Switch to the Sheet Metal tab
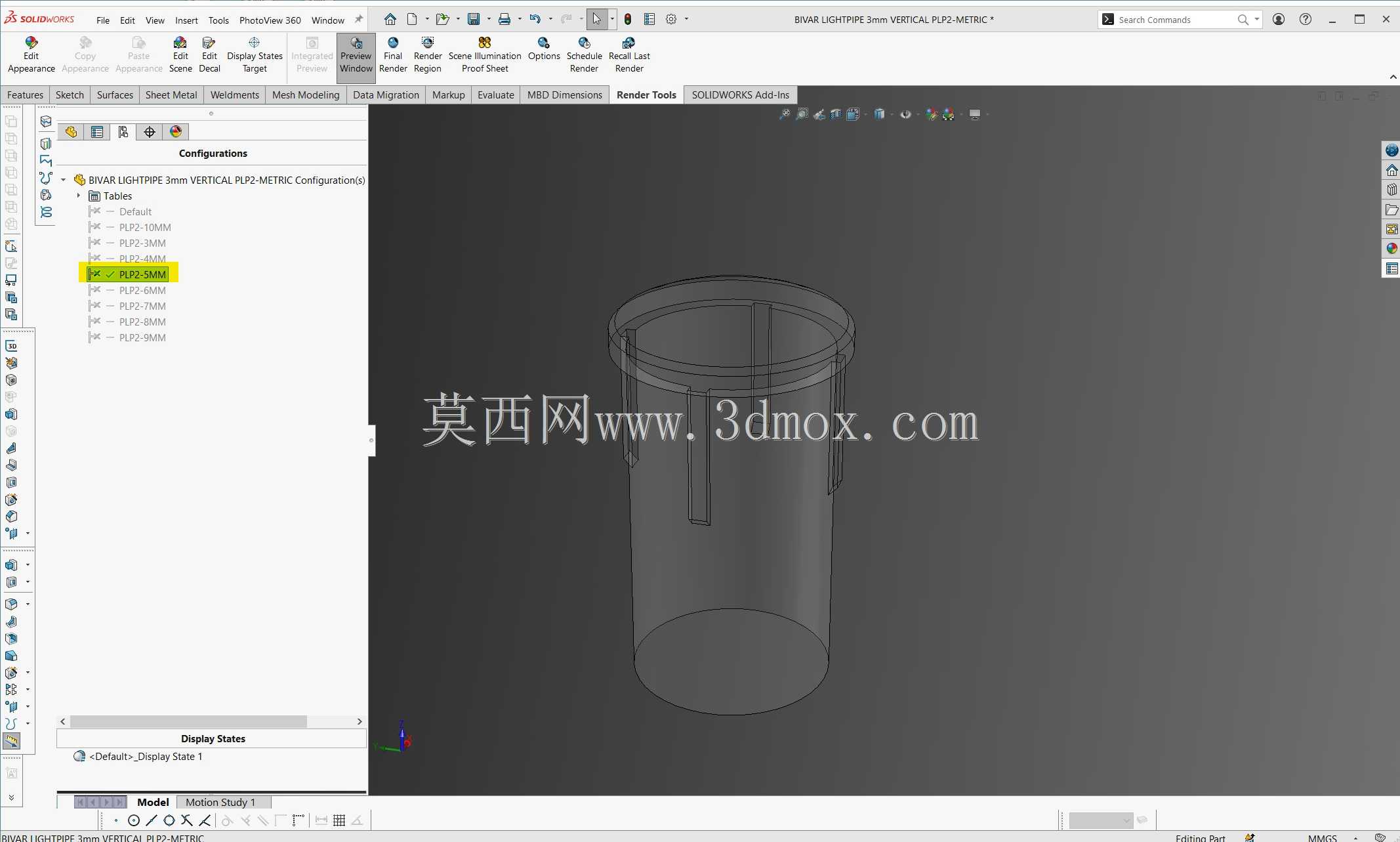This screenshot has width=1400, height=842. (171, 95)
